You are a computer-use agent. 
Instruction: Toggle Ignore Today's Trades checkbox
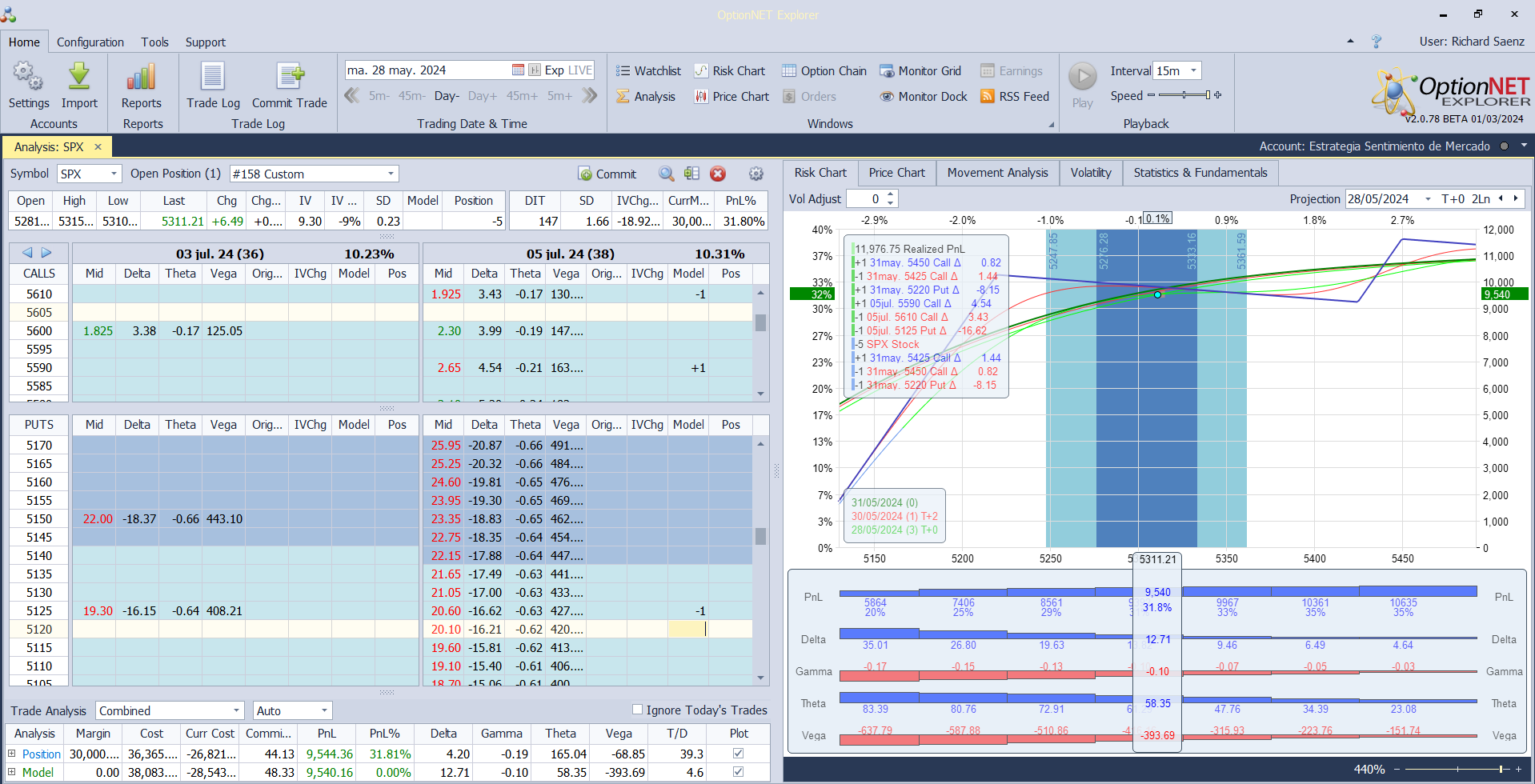(638, 710)
